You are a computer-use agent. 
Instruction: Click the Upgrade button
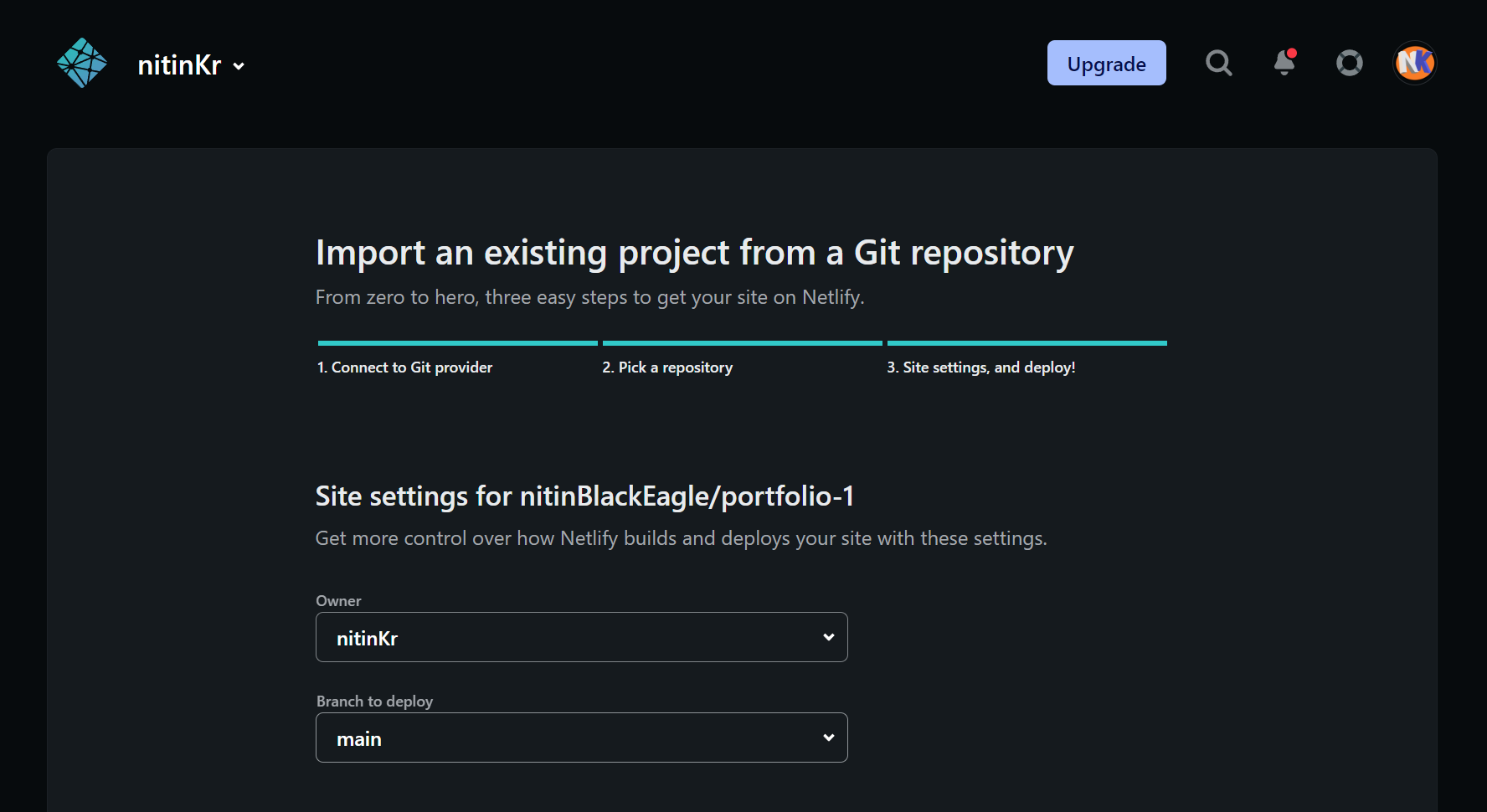tap(1106, 63)
